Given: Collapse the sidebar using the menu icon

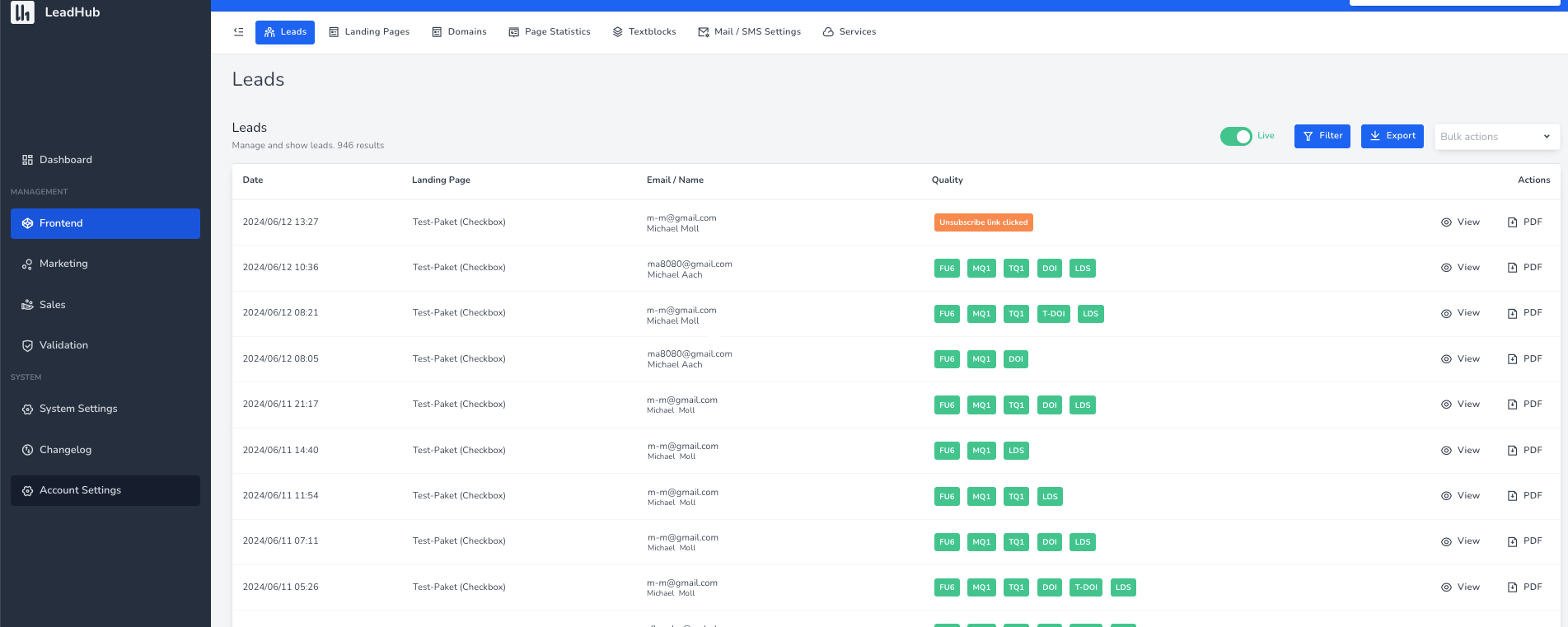Looking at the screenshot, I should pos(238,32).
